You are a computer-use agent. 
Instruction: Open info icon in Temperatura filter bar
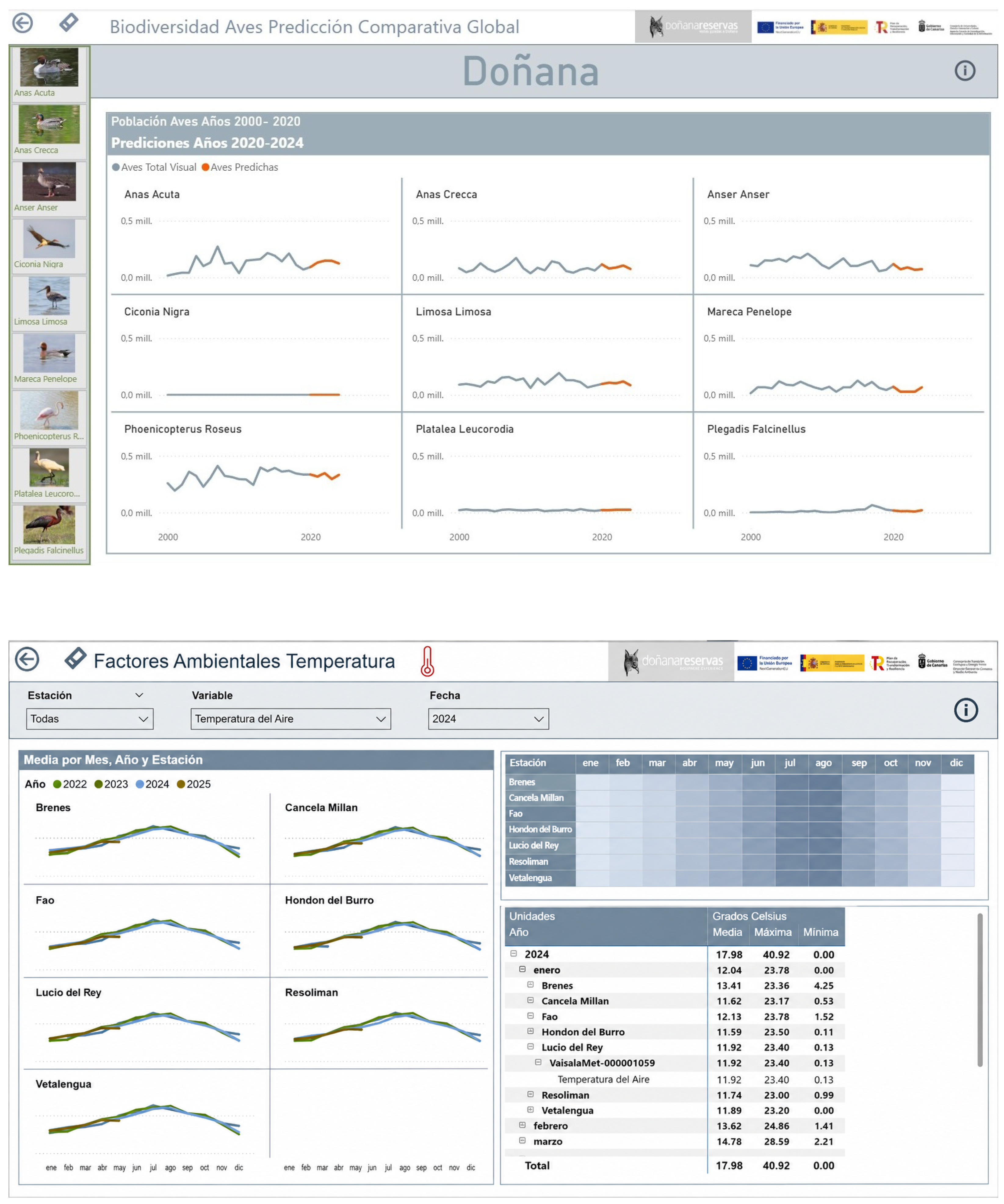pos(966,710)
